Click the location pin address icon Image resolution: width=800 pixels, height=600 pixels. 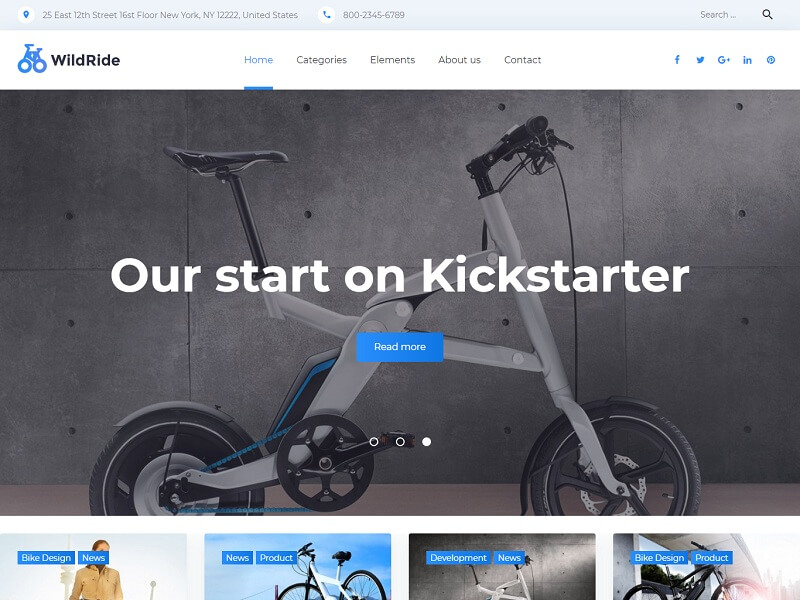click(26, 15)
